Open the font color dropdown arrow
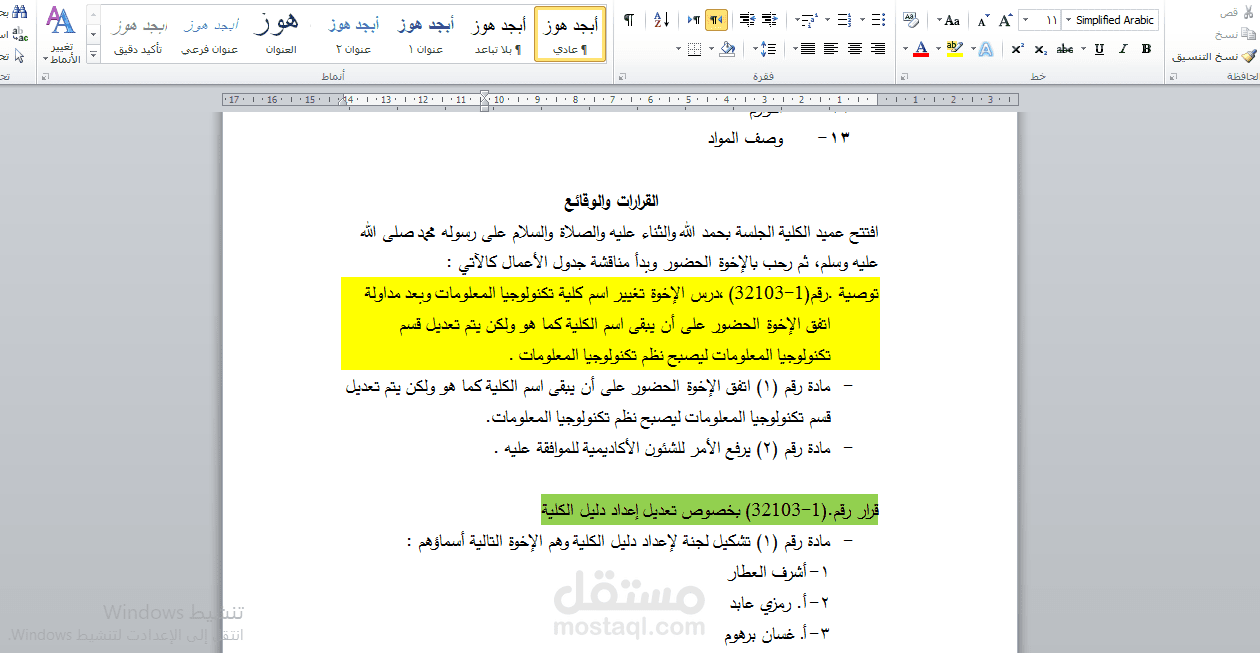 (x=905, y=48)
